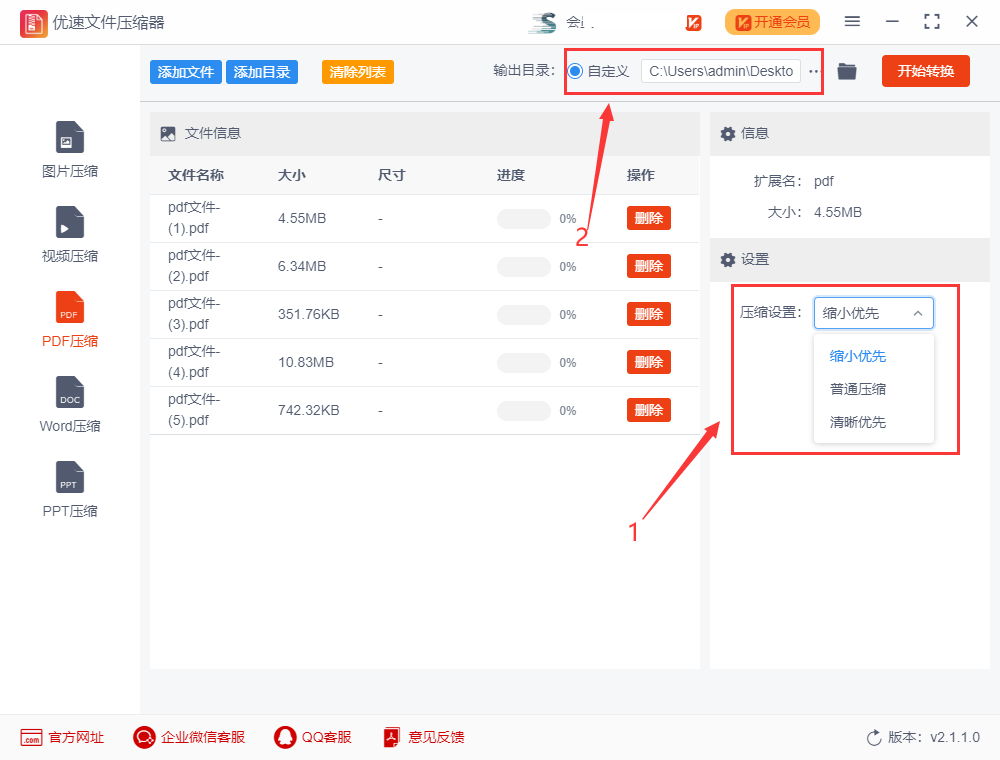1000x760 pixels.
Task: Select file name pdf文件-(3).pdf
Action: pos(194,314)
